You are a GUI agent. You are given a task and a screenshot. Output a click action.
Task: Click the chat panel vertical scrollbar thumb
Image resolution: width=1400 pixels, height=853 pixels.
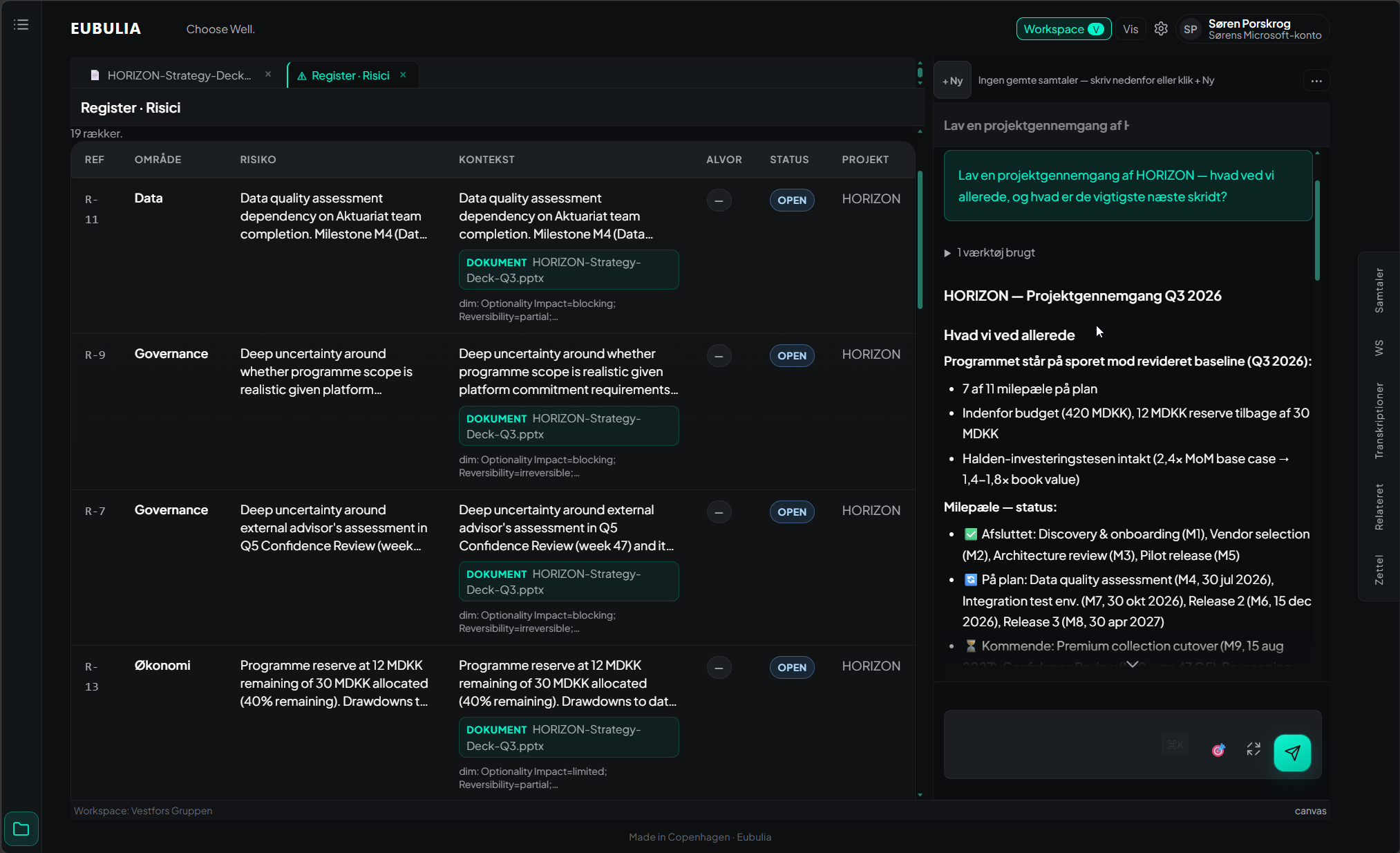tap(1317, 229)
